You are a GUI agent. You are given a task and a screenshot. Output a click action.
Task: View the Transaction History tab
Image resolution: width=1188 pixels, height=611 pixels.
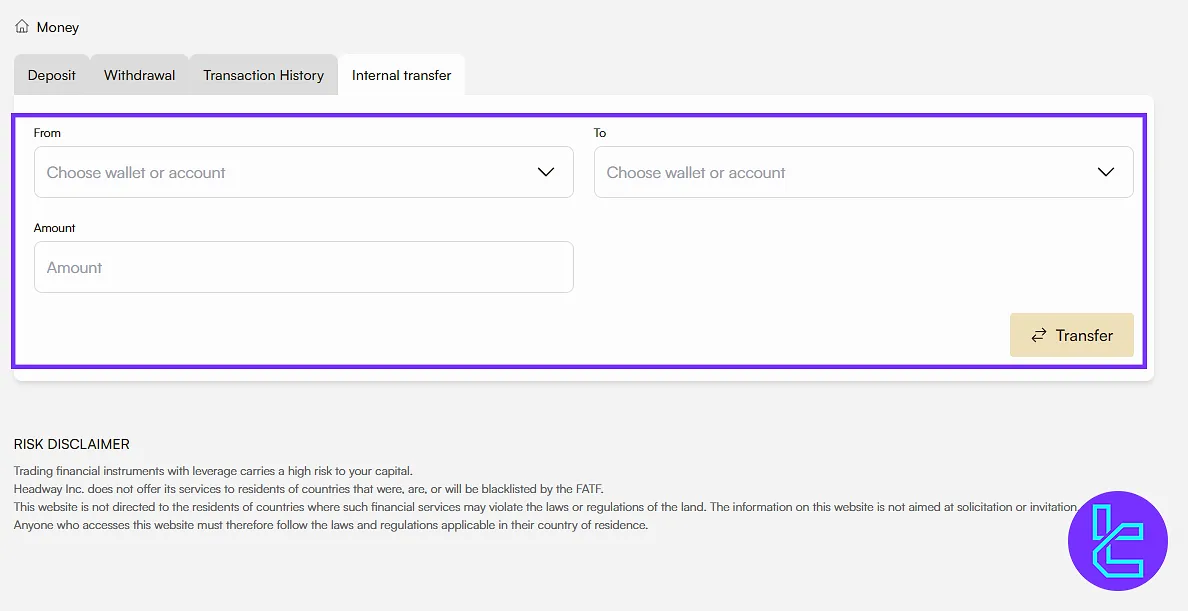click(x=263, y=75)
